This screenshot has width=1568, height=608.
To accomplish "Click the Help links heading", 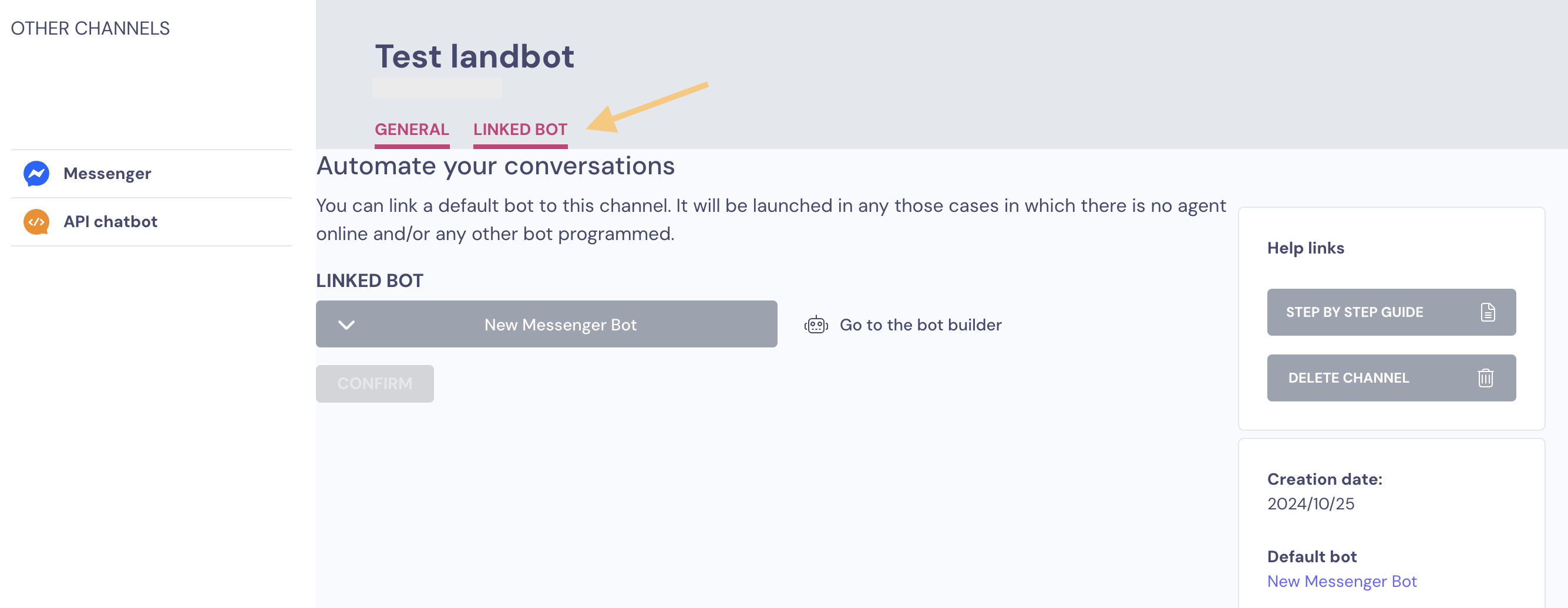I will tap(1305, 248).
